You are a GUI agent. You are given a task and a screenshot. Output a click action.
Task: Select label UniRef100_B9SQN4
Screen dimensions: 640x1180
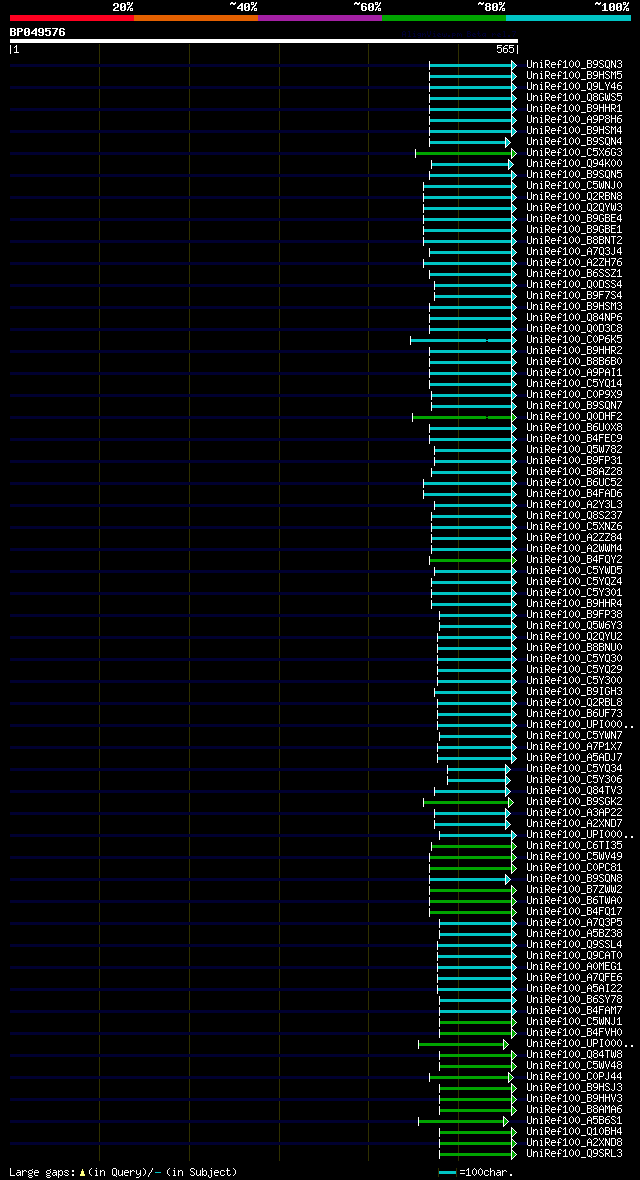click(574, 141)
